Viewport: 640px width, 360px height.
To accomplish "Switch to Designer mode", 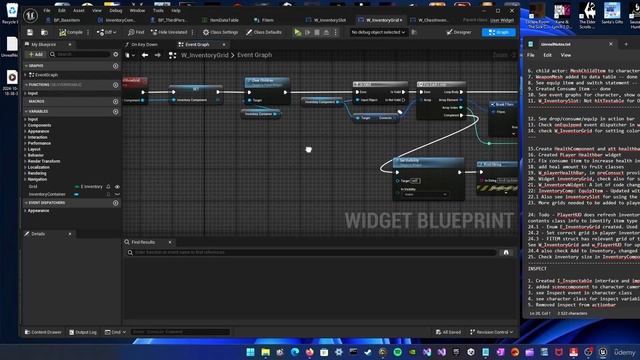I will coord(459,32).
